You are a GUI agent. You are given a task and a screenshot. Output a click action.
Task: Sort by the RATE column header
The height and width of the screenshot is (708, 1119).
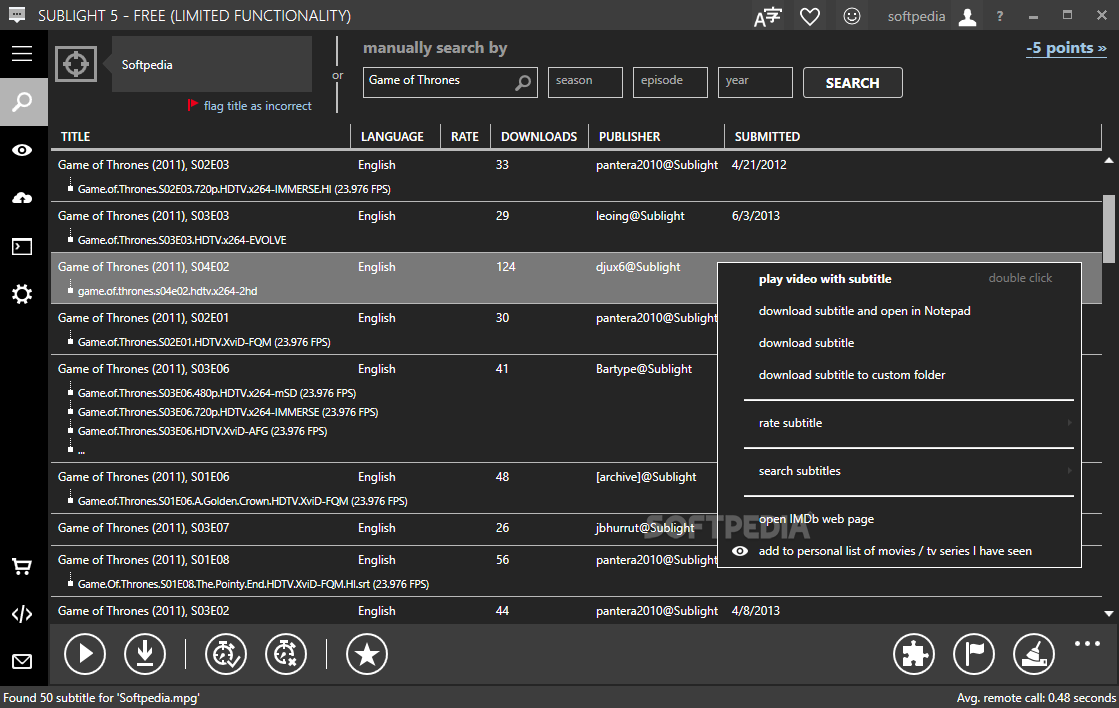465,136
